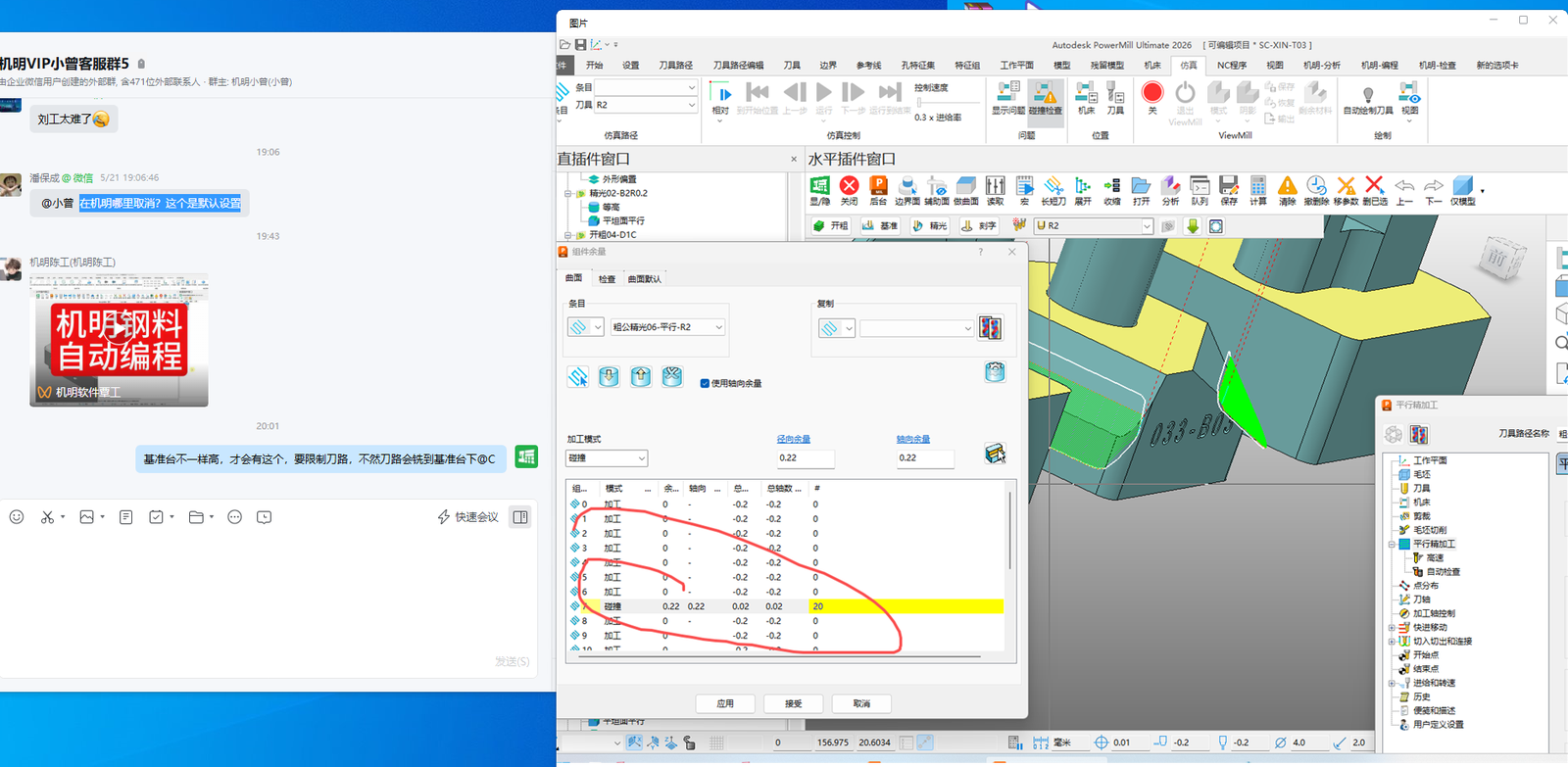Click the 径向余量 0.22 input field
The width and height of the screenshot is (1568, 767).
[805, 457]
